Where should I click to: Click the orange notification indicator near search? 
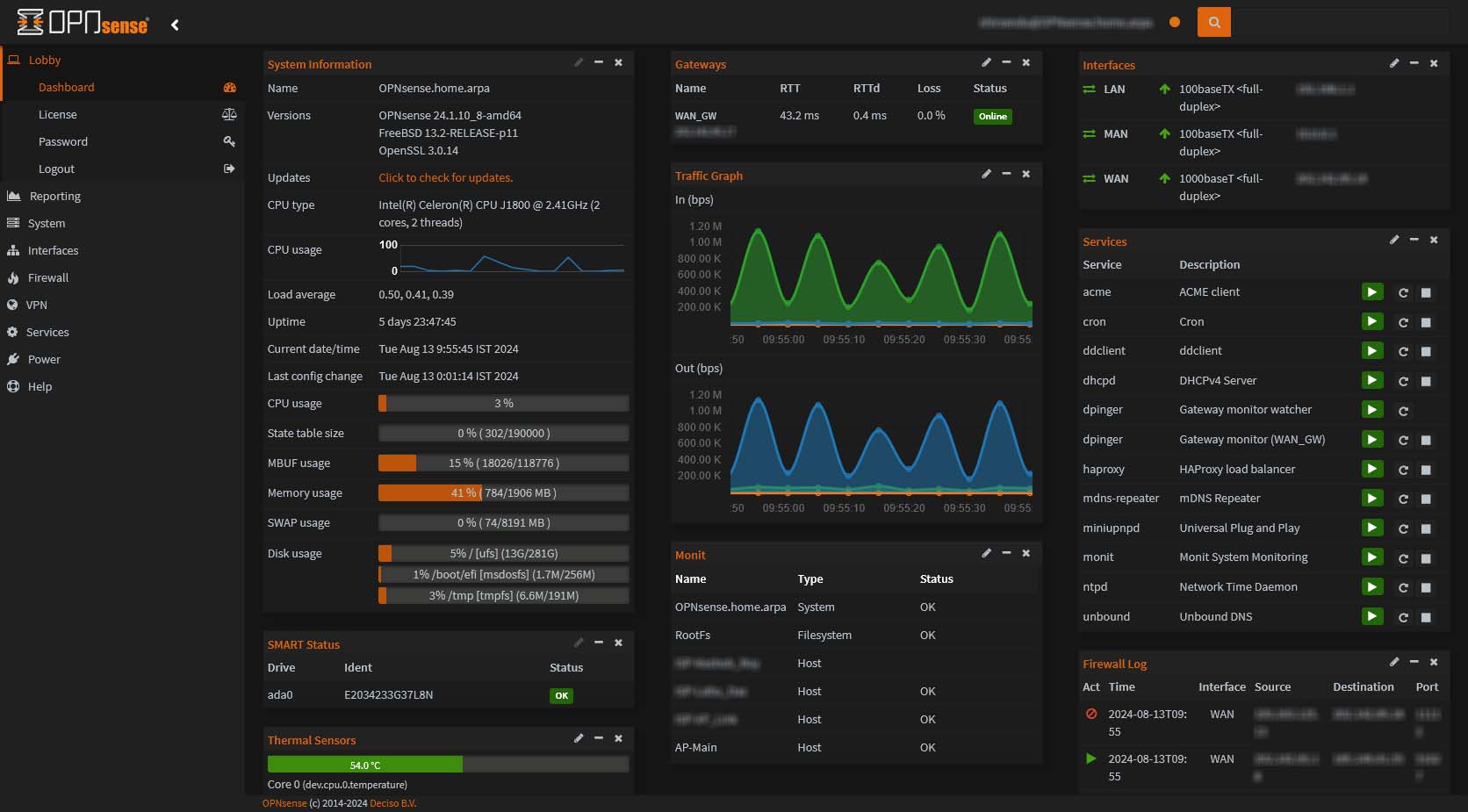tap(1174, 22)
